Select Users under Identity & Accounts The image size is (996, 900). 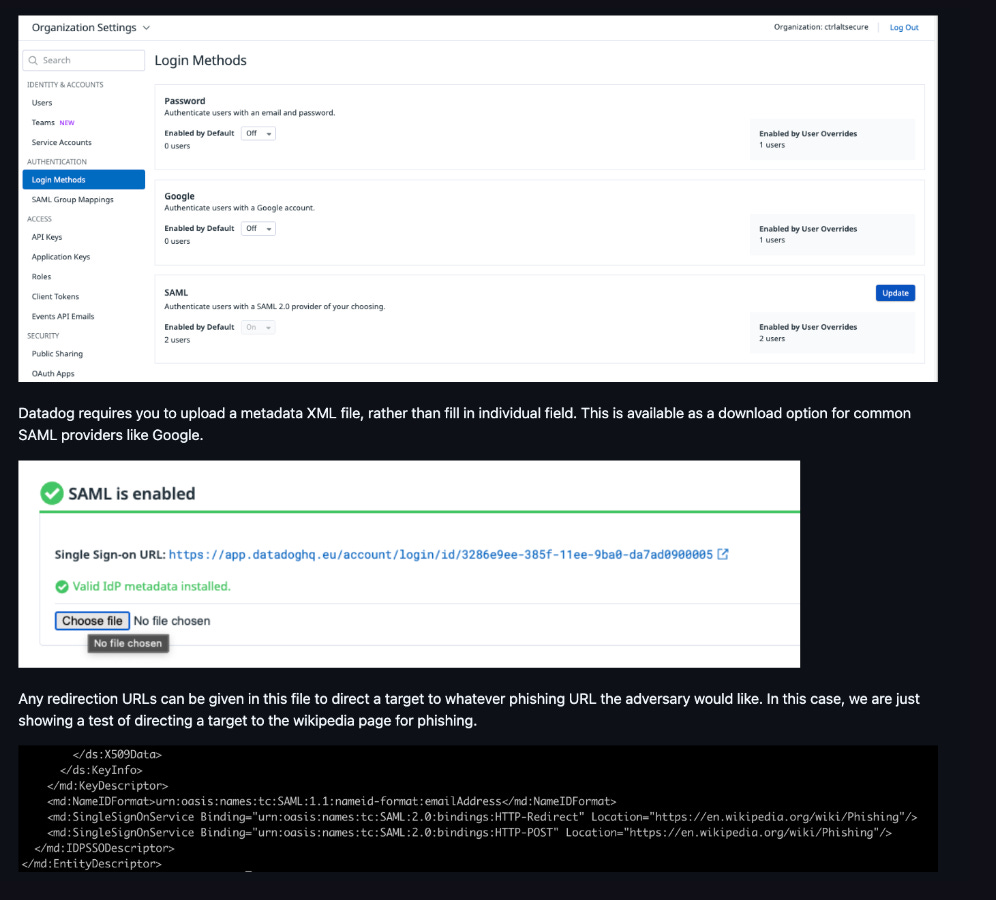click(x=42, y=102)
